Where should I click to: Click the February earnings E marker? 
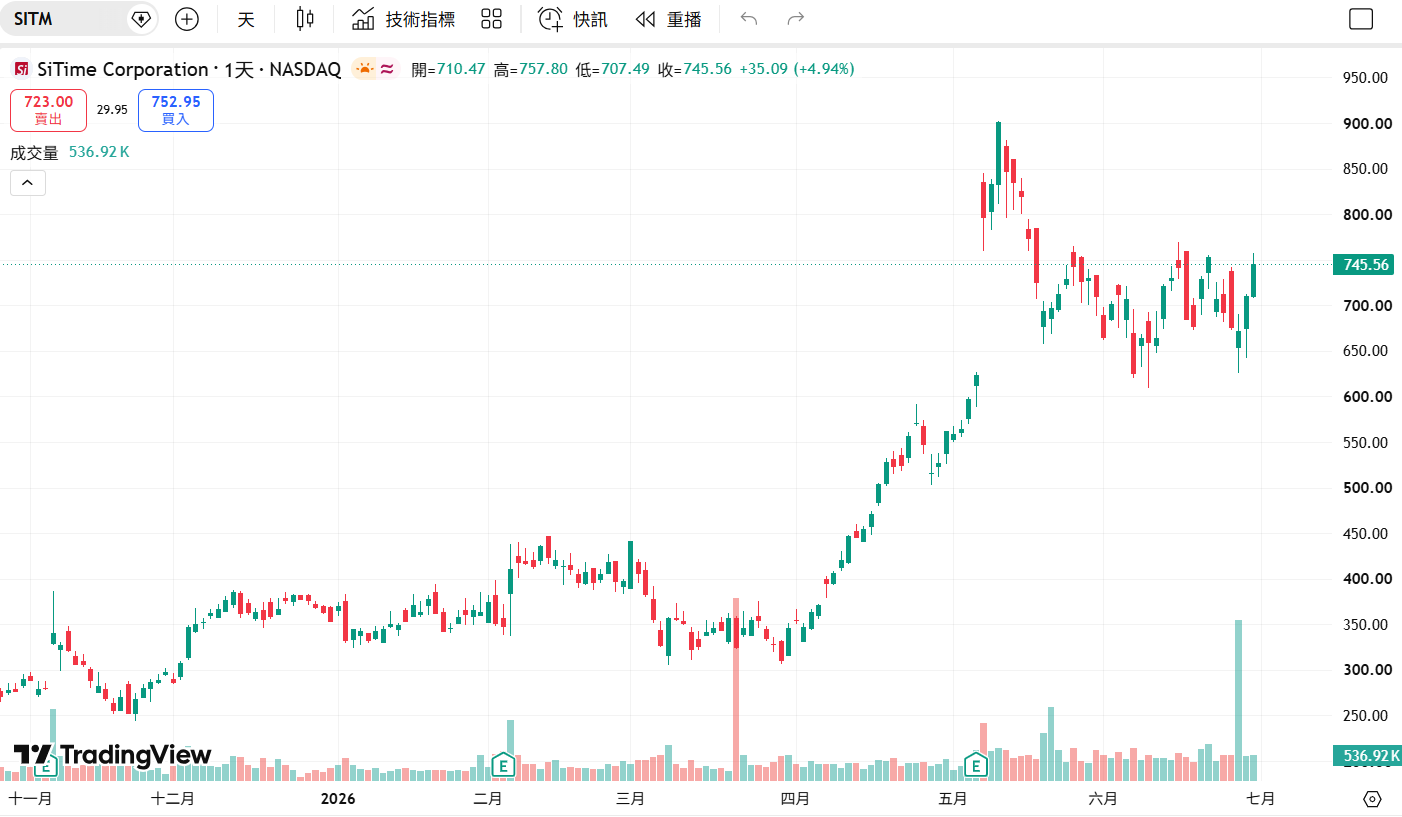pyautogui.click(x=504, y=766)
